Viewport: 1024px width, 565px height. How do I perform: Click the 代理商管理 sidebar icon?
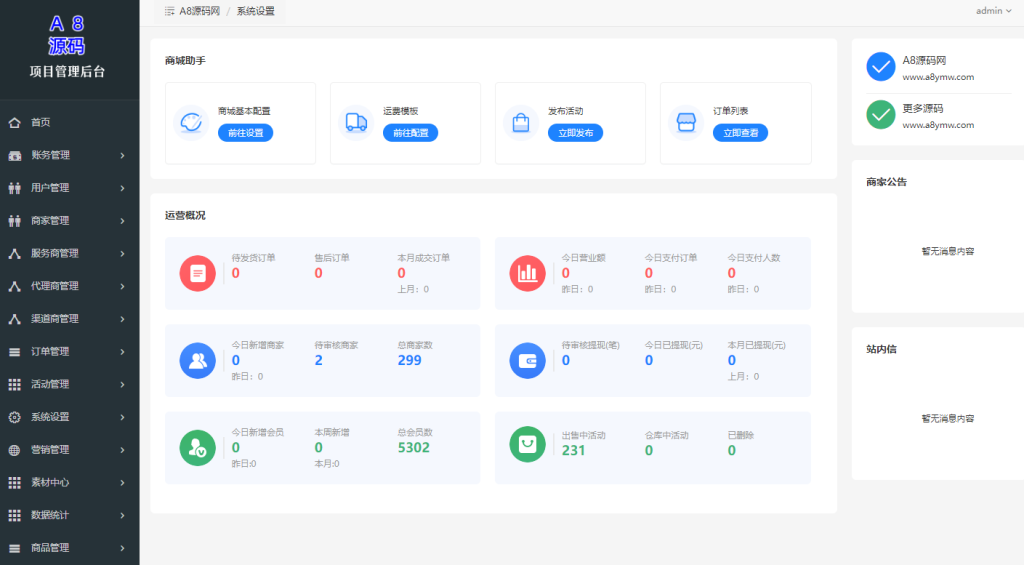[x=14, y=286]
